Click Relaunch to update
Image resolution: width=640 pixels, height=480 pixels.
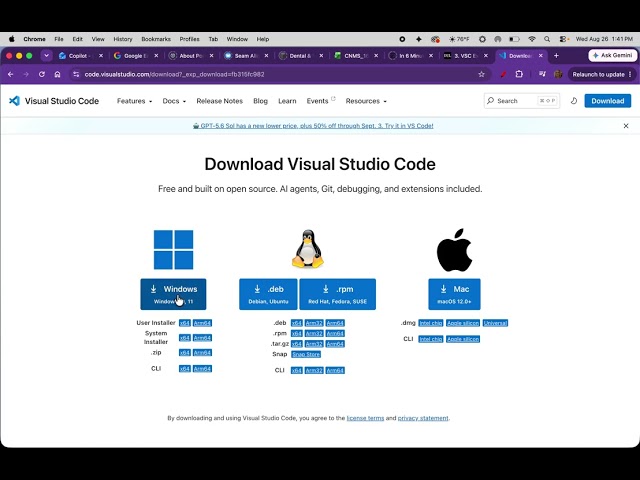click(x=602, y=74)
